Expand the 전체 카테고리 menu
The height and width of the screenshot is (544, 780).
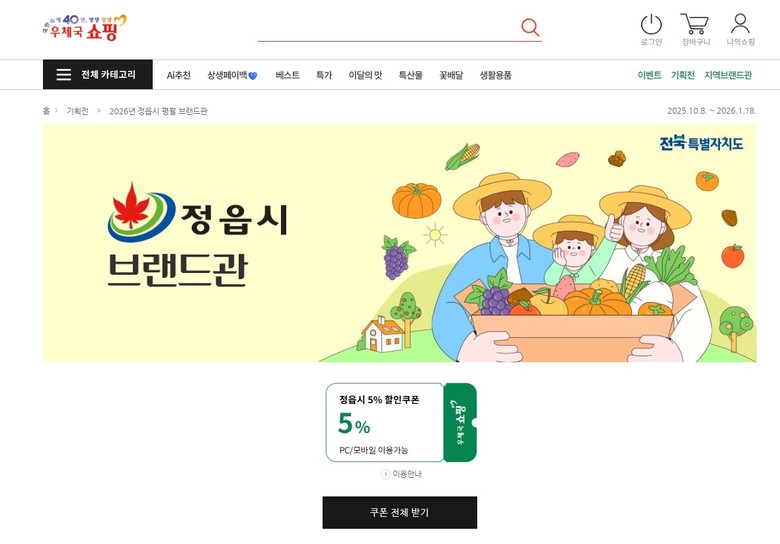coord(98,75)
